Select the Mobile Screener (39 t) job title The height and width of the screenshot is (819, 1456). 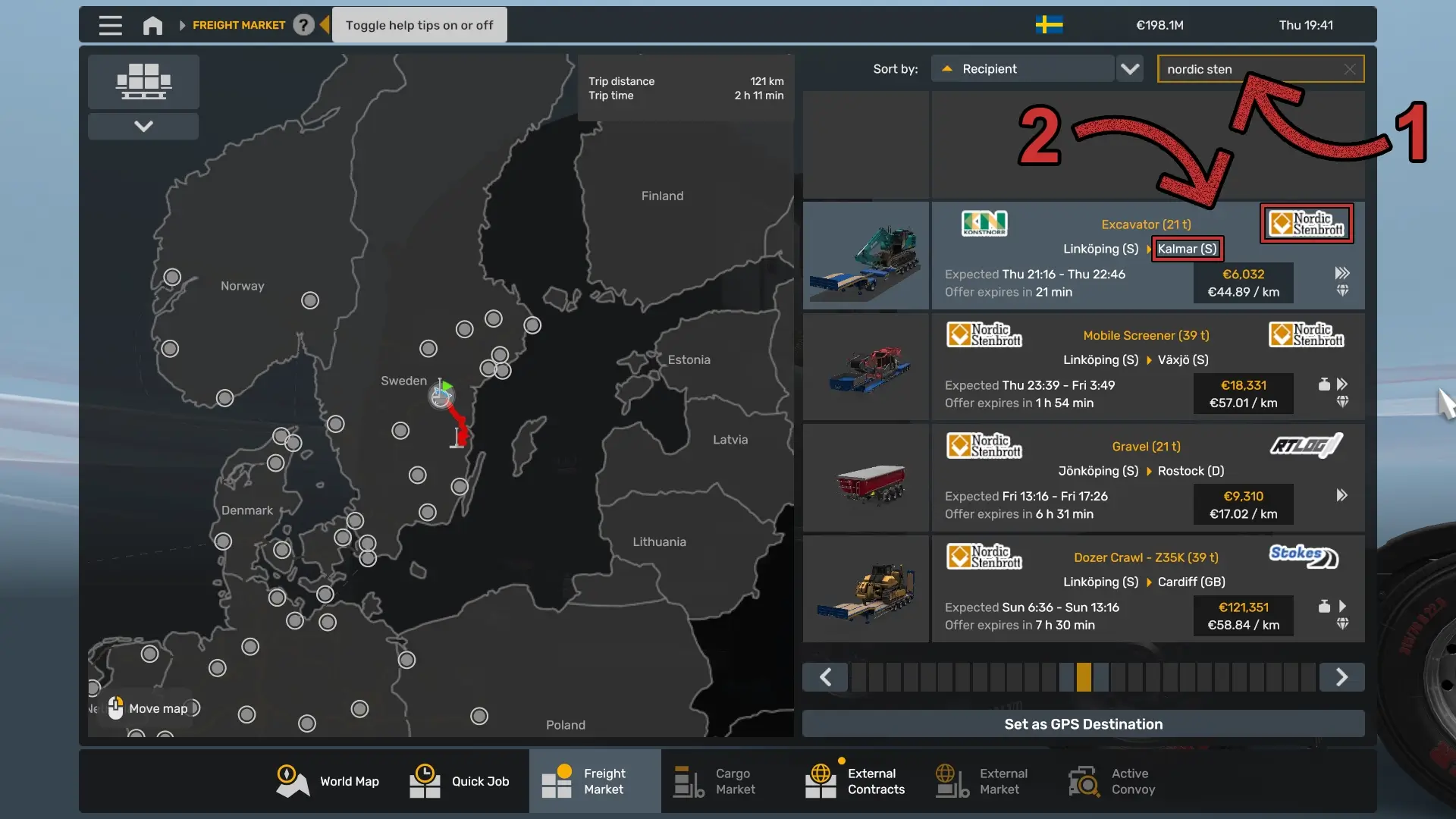click(x=1146, y=335)
